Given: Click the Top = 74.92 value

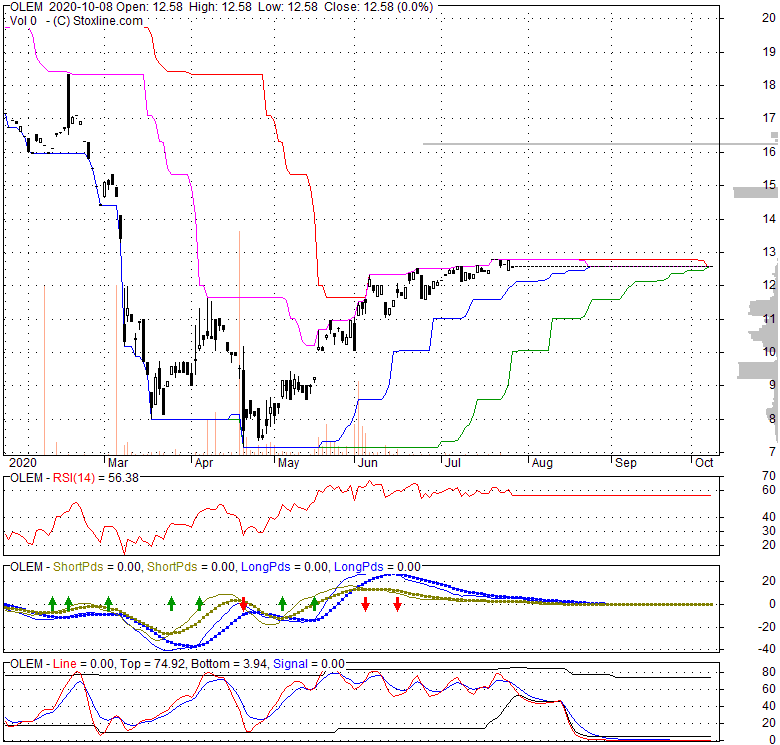Looking at the screenshot, I should [x=153, y=664].
